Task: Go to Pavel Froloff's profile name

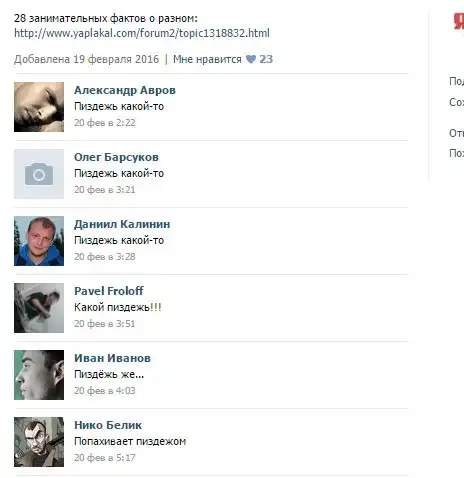Action: (x=109, y=291)
